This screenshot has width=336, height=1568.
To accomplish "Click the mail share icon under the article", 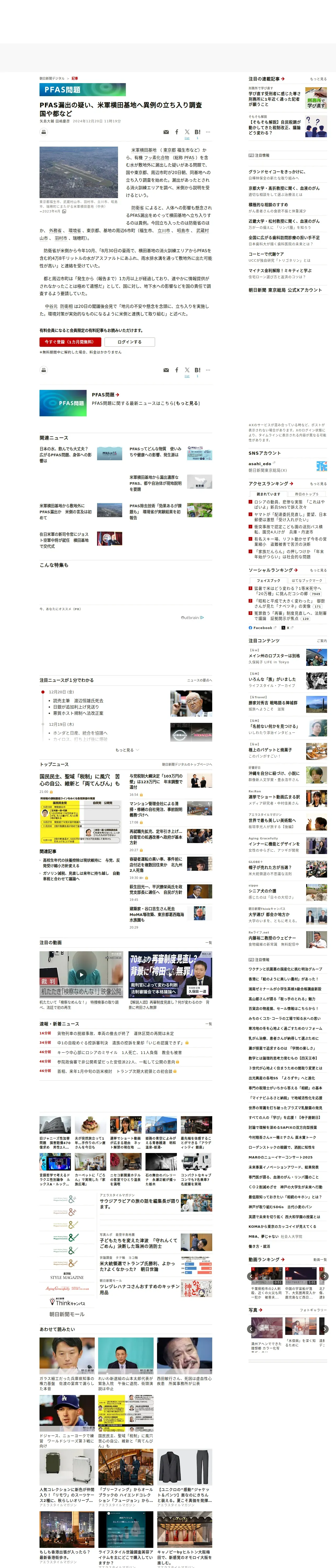I will pyautogui.click(x=166, y=370).
